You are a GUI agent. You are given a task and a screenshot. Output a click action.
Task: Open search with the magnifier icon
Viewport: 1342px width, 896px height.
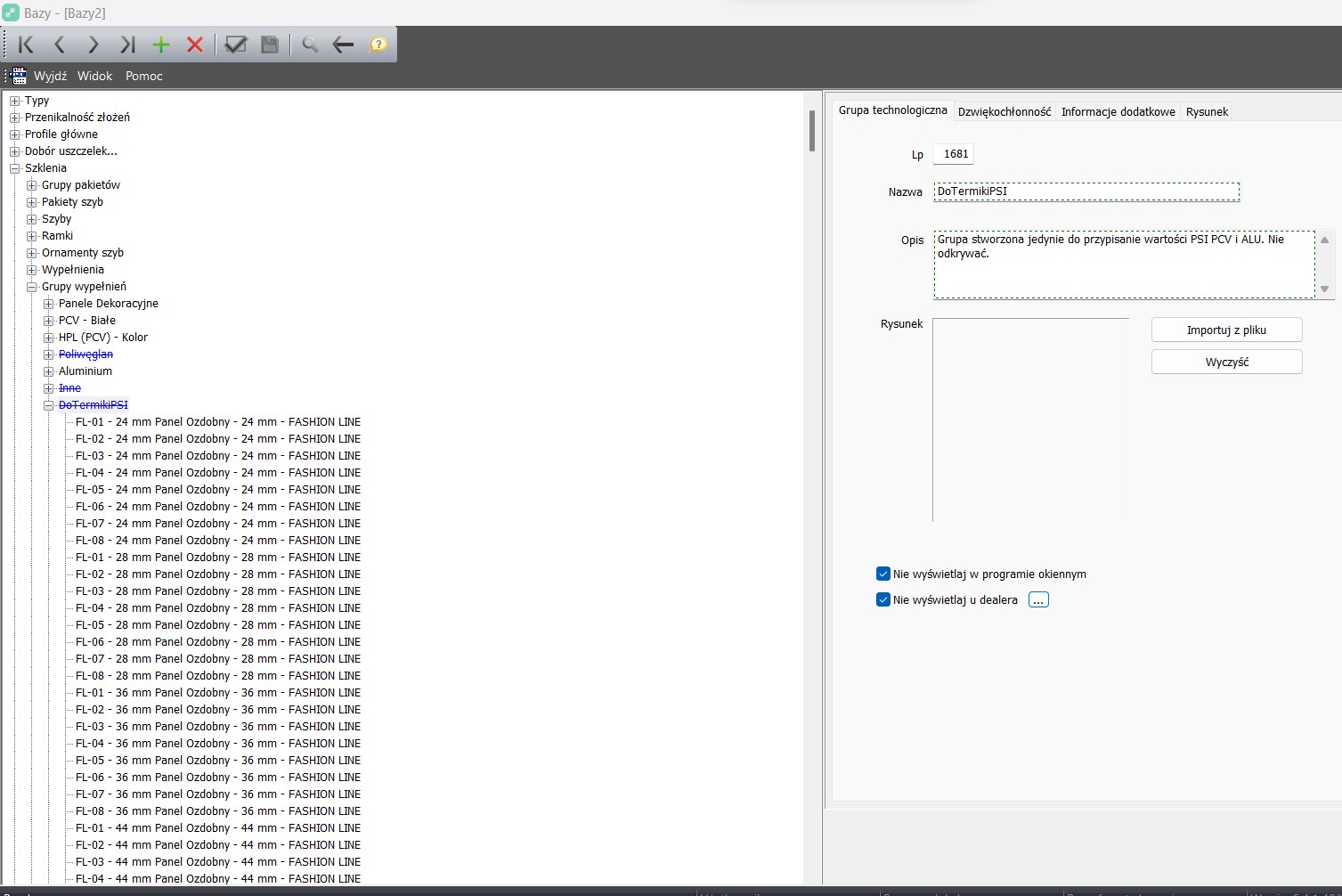(310, 45)
